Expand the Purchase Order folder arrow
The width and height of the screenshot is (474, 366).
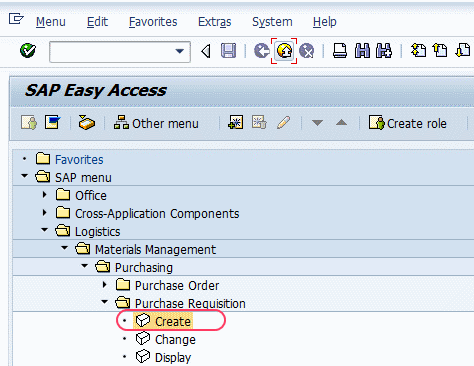[x=105, y=285]
